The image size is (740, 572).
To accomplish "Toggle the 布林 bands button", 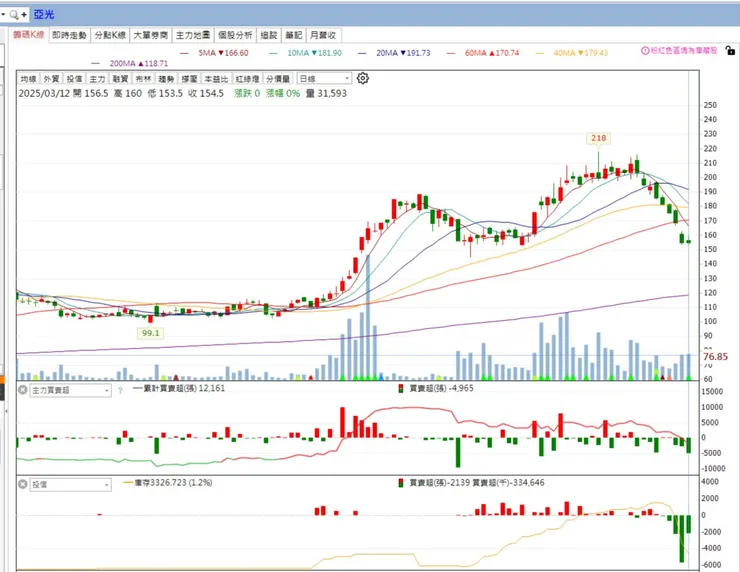I will tap(143, 78).
